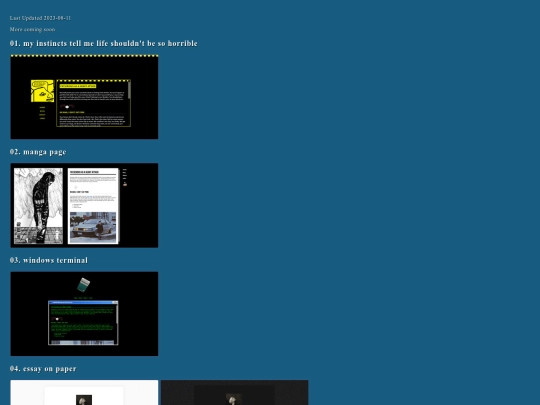
Task: Select the 'More coming soon' text
Action: [x=32, y=29]
